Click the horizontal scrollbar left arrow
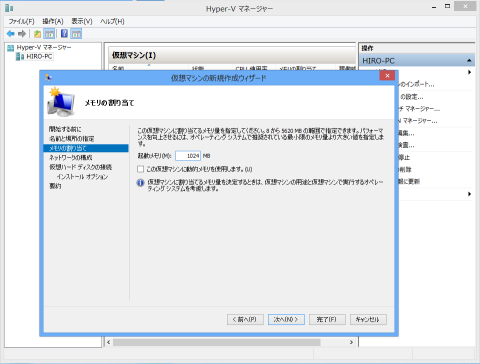 109,342
